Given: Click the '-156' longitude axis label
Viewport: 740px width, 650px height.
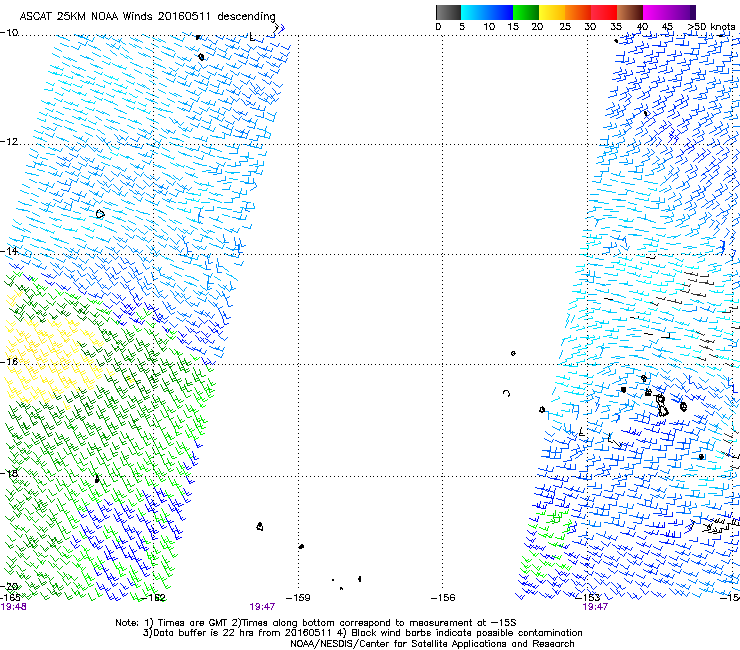Looking at the screenshot, I should click(x=443, y=598).
